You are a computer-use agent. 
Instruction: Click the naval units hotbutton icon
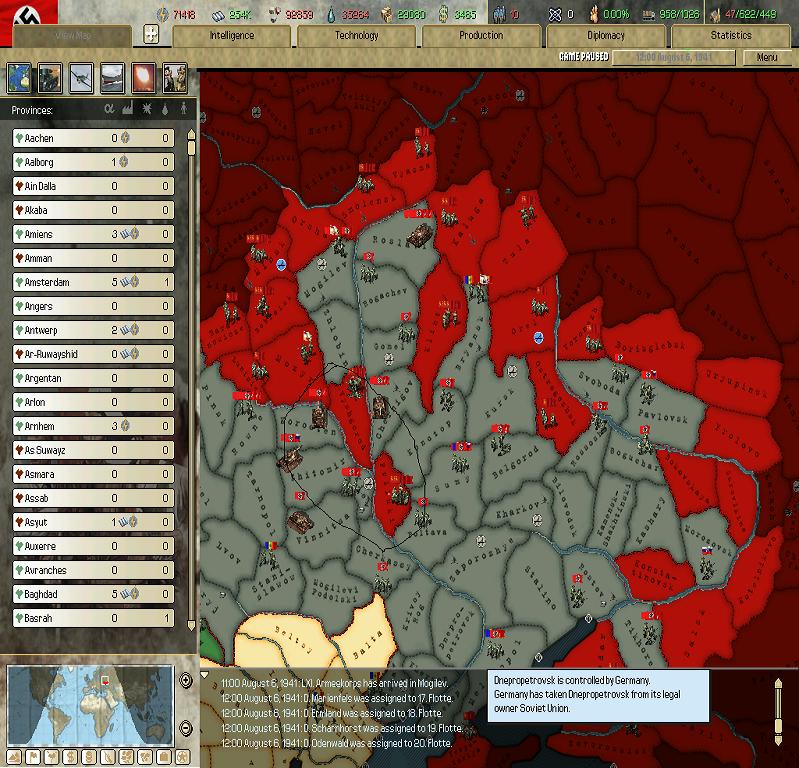pos(112,77)
